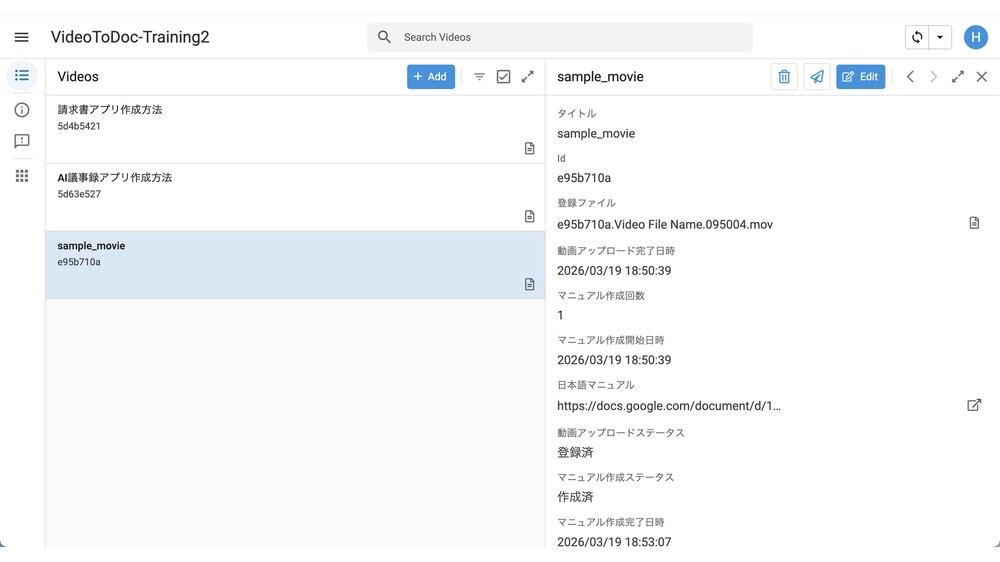This screenshot has height=562, width=1000.
Task: Toggle the multi-select checkbox in Videos header
Action: pos(503,77)
